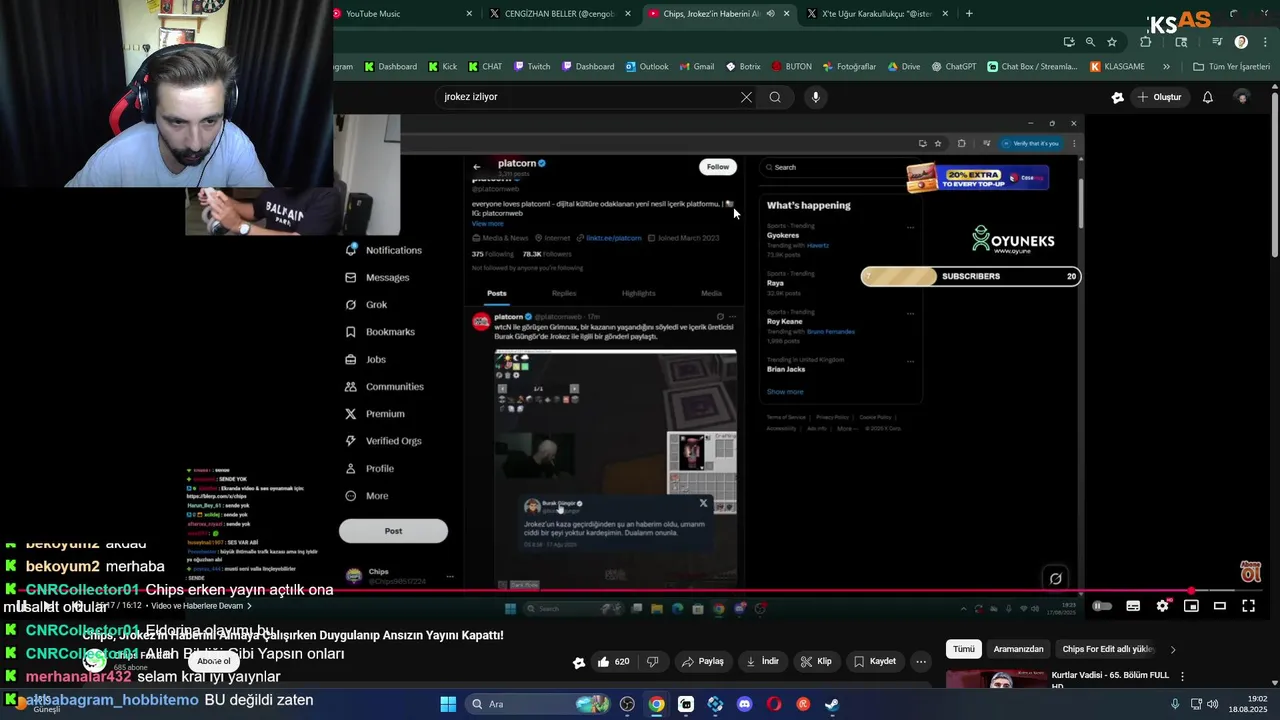
Task: Show next filter chips with the right arrow
Action: (1173, 649)
